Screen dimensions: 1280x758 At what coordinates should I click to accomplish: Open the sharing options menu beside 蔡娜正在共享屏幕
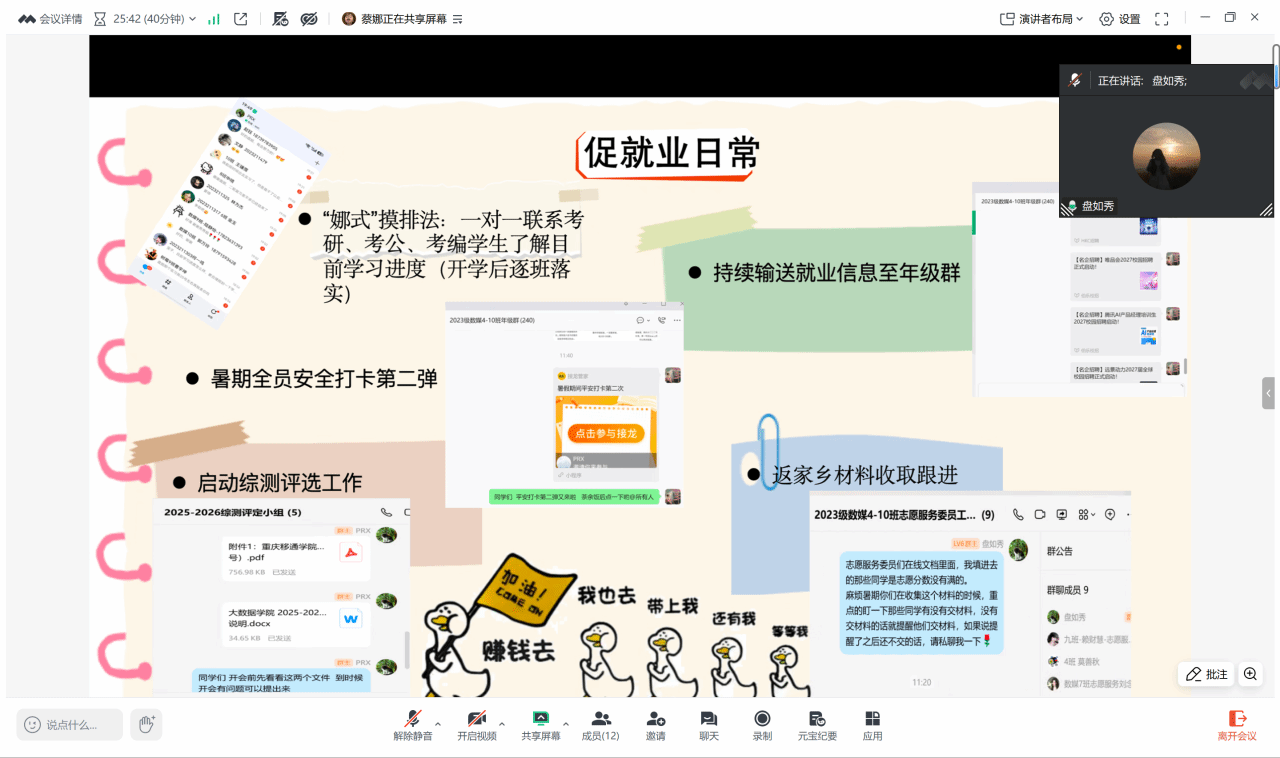click(x=458, y=19)
